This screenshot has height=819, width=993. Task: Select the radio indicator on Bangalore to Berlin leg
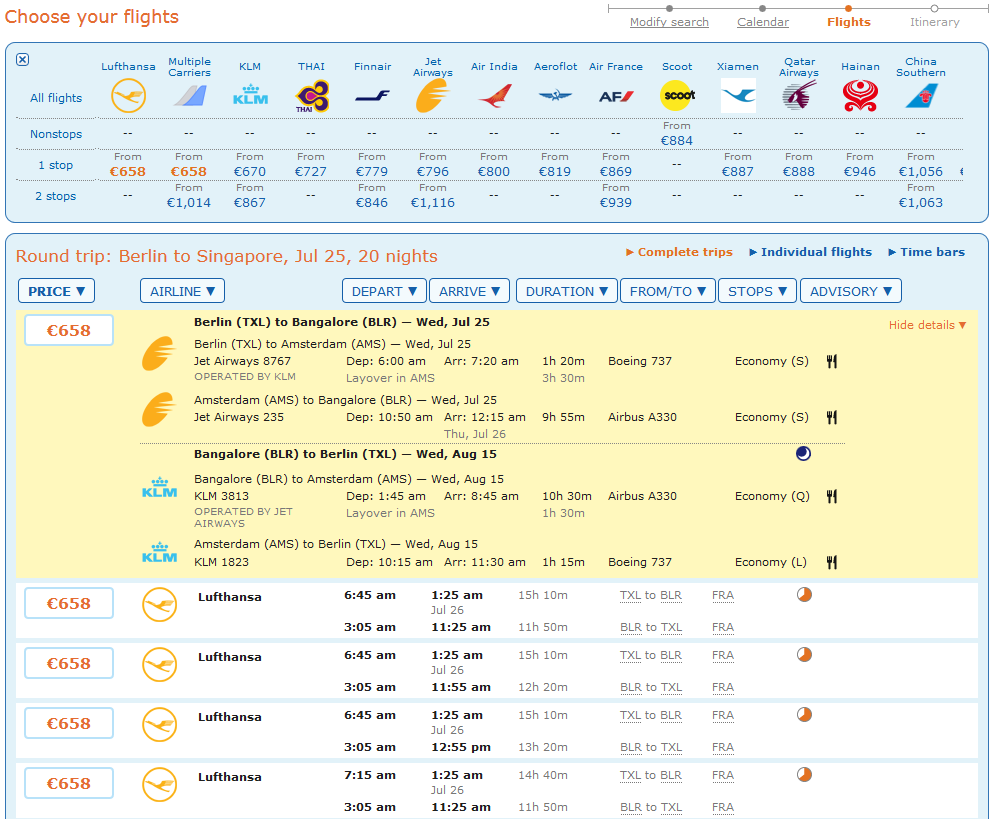[x=803, y=453]
